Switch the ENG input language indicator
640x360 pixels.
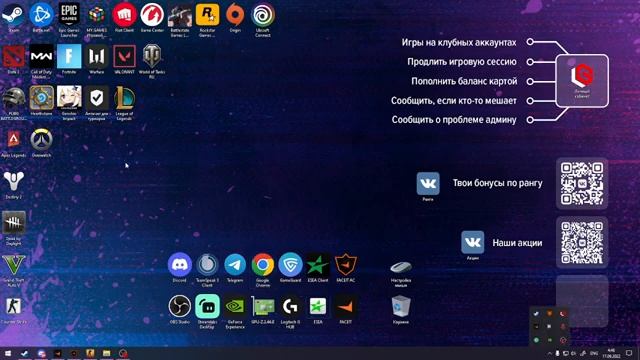pyautogui.click(x=594, y=353)
